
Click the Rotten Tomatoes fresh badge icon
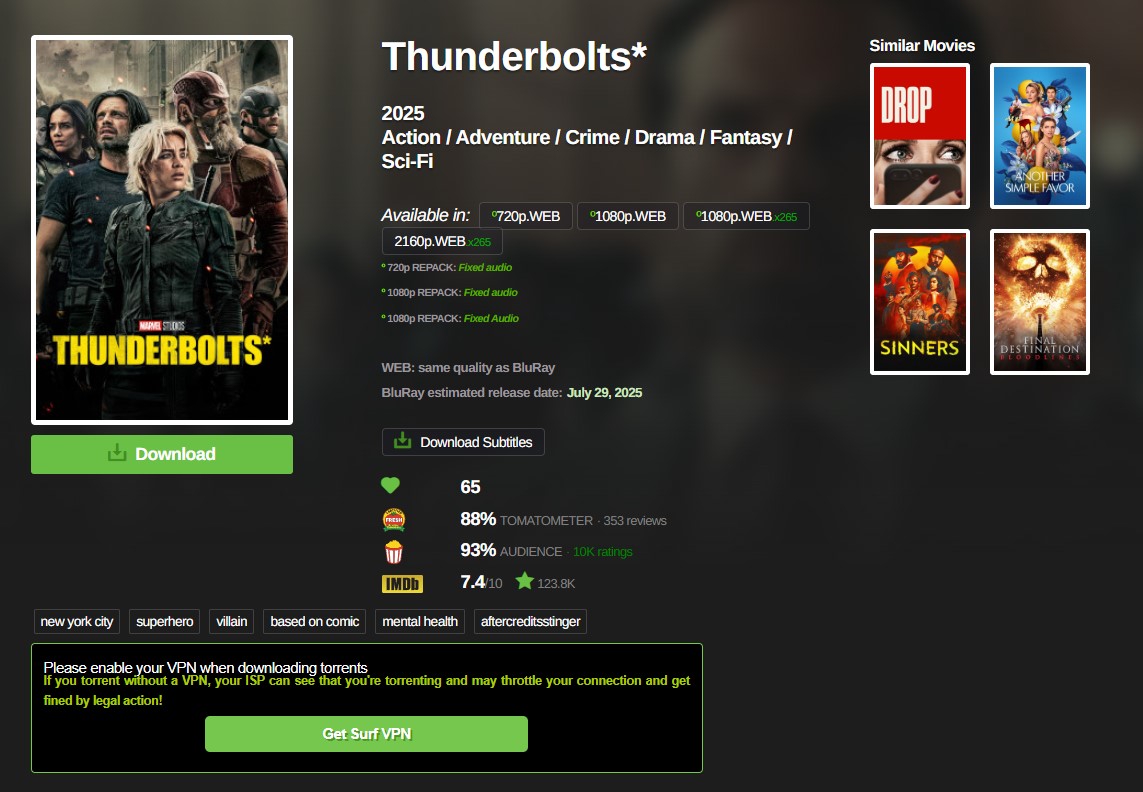(x=394, y=519)
